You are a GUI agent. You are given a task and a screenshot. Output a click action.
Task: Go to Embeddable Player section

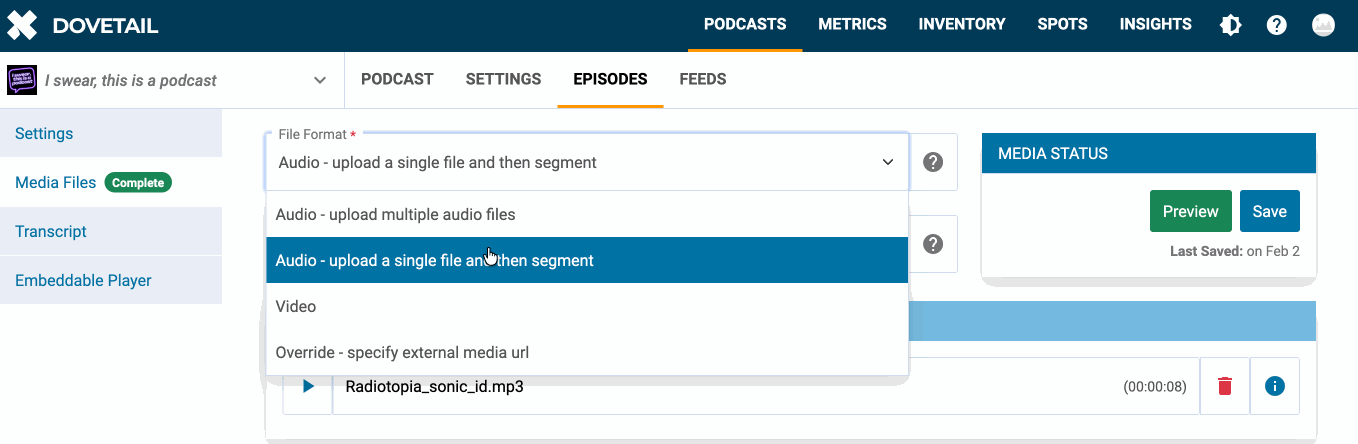(83, 280)
